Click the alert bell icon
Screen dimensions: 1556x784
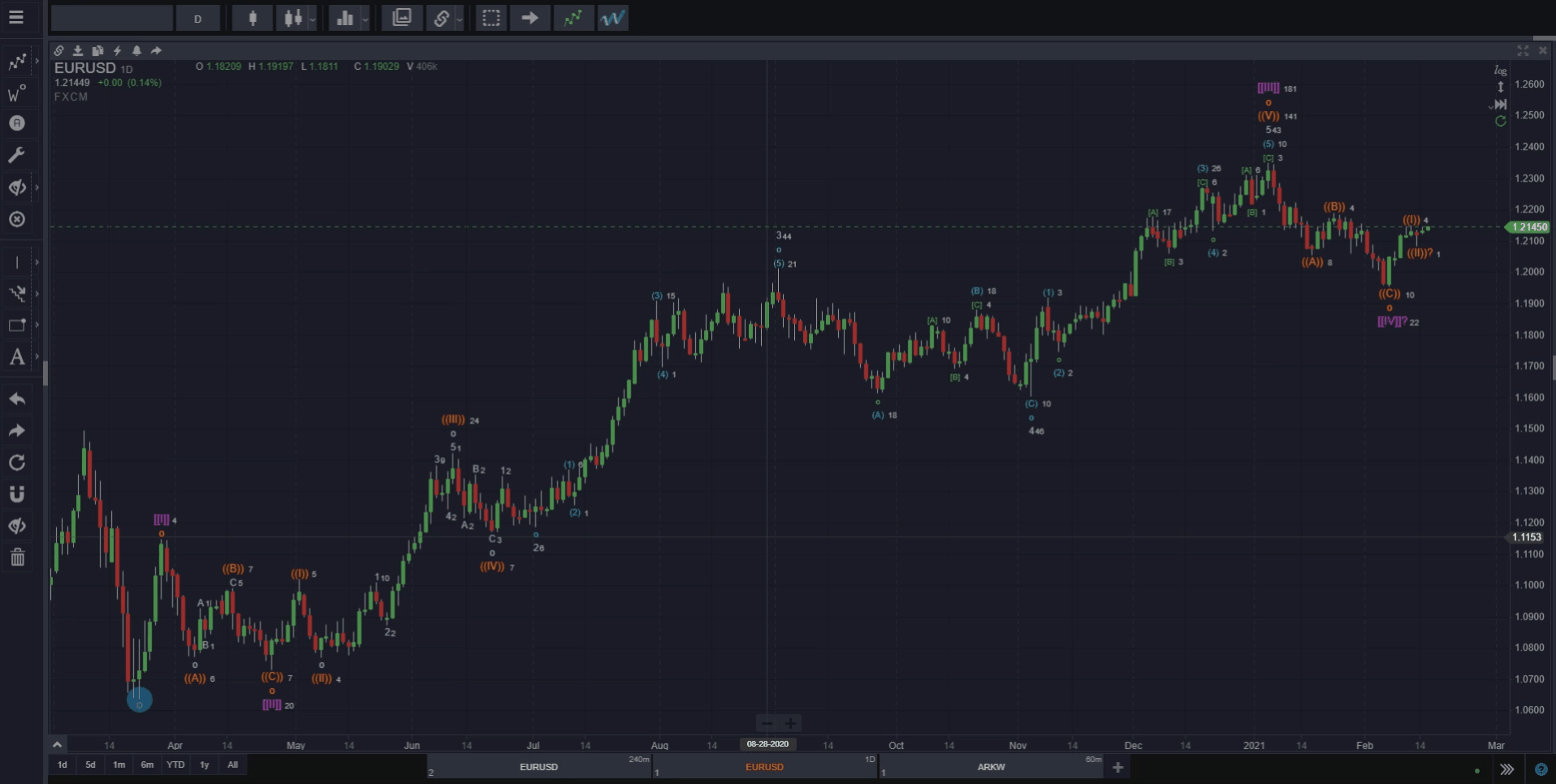click(136, 50)
